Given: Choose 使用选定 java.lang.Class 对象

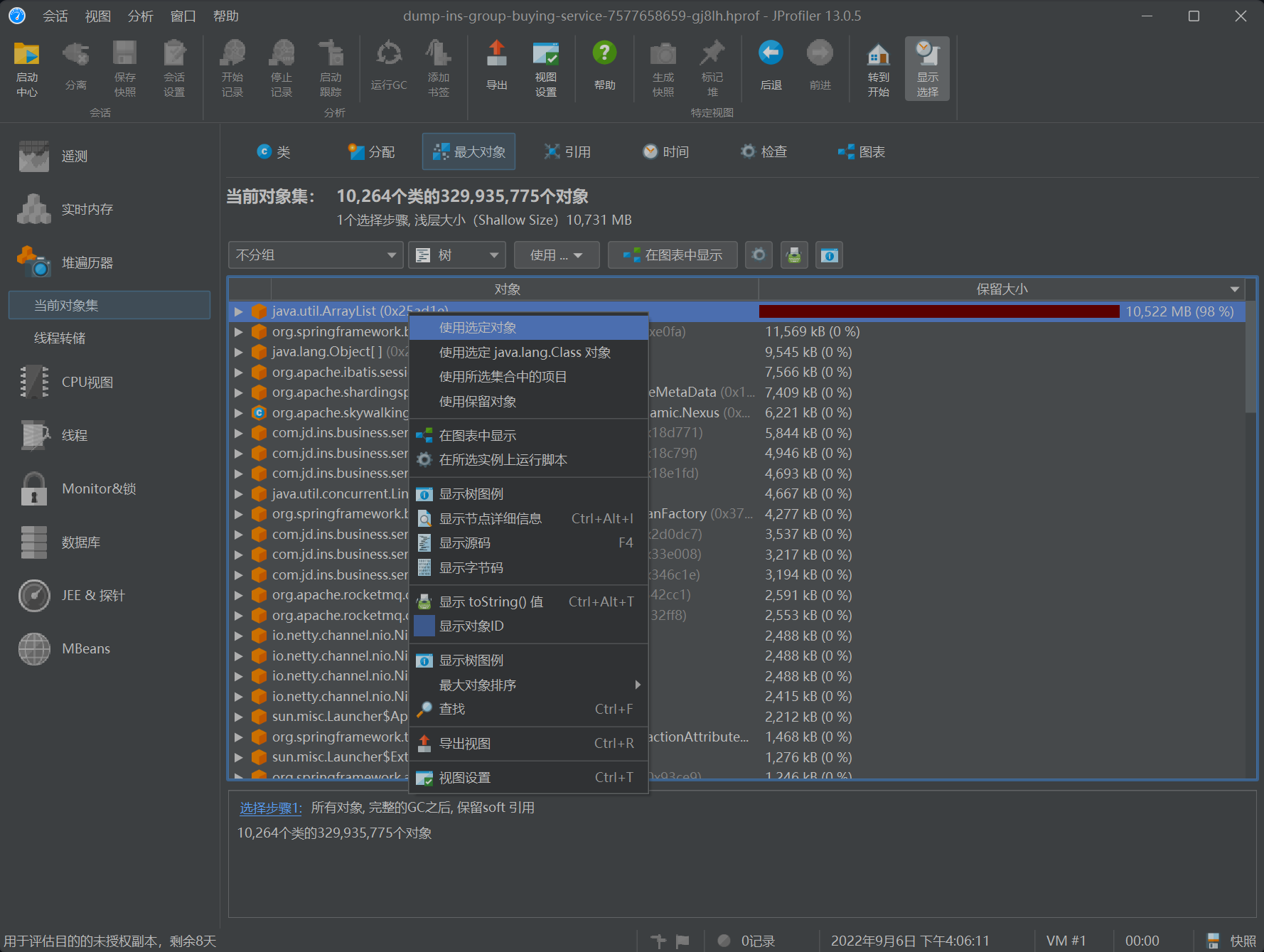Looking at the screenshot, I should [528, 353].
